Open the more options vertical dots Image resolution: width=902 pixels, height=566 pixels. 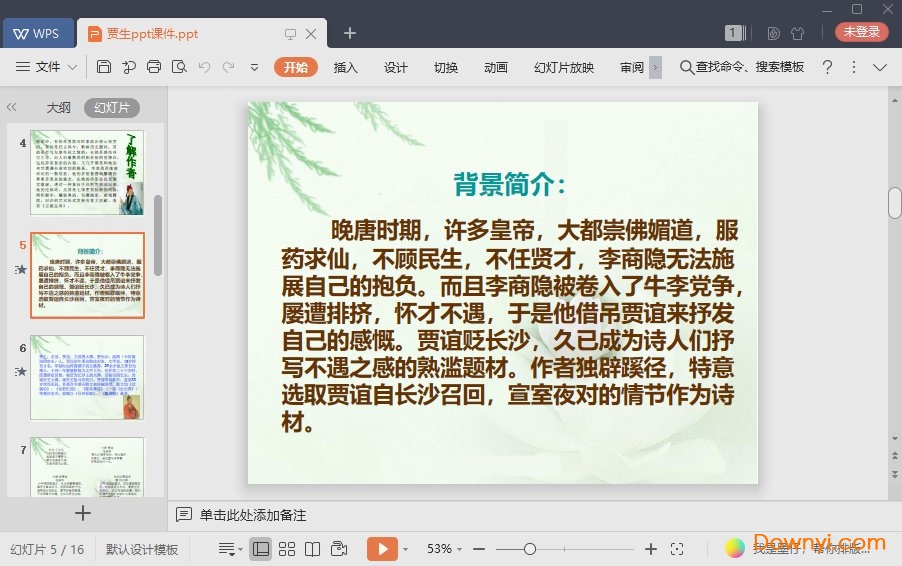[x=854, y=67]
